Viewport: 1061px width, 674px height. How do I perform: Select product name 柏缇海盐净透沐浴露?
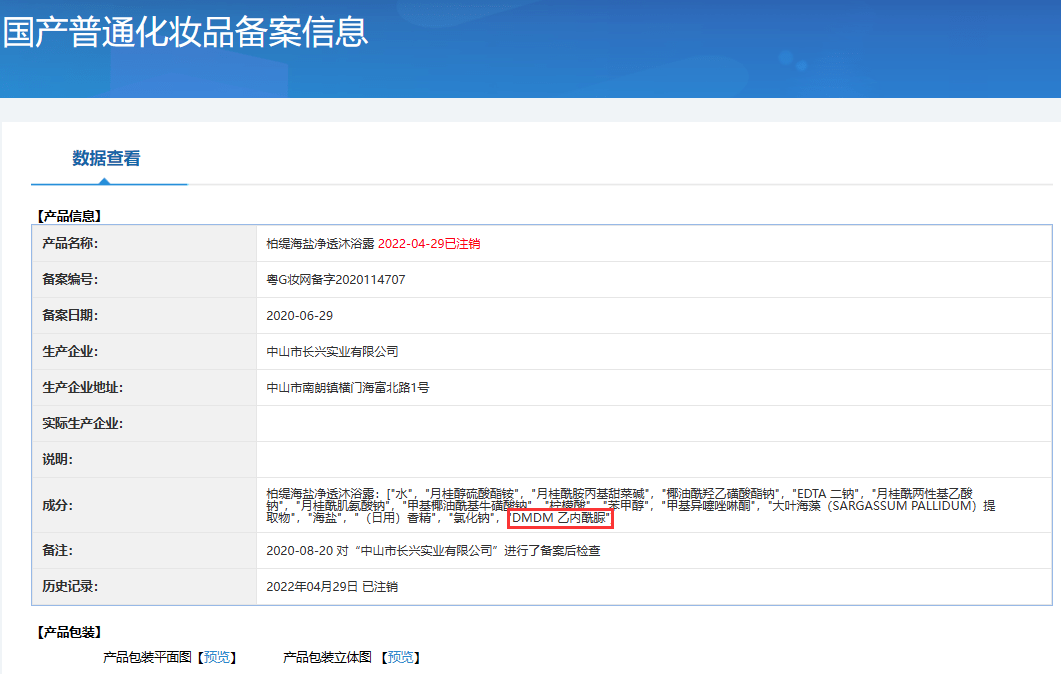tap(320, 244)
